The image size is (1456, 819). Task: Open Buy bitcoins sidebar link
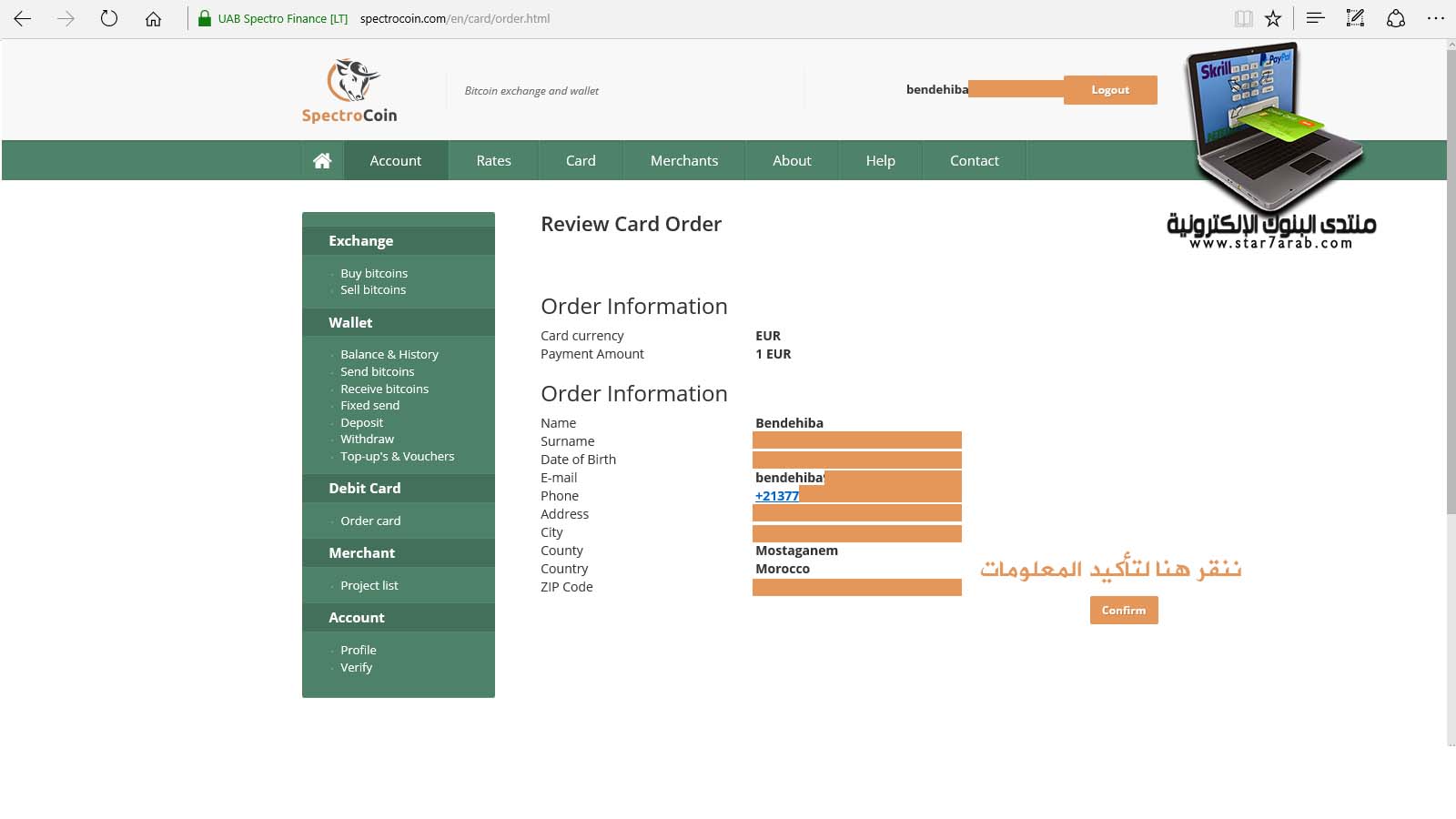pos(374,273)
